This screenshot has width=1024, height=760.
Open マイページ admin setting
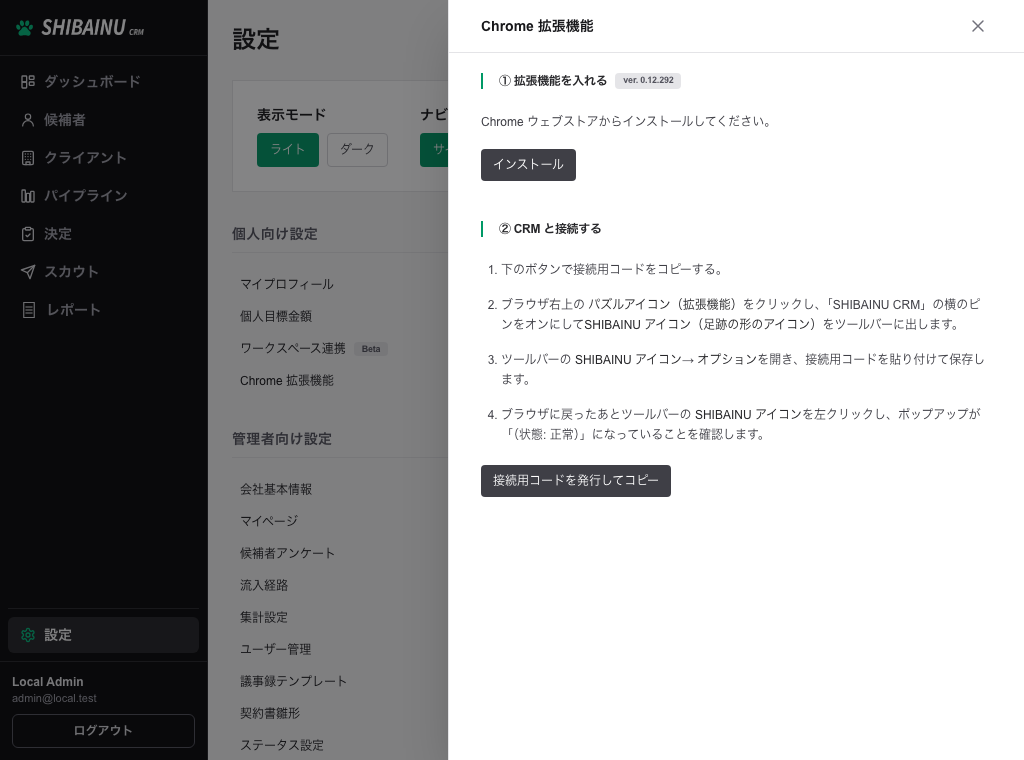[269, 521]
